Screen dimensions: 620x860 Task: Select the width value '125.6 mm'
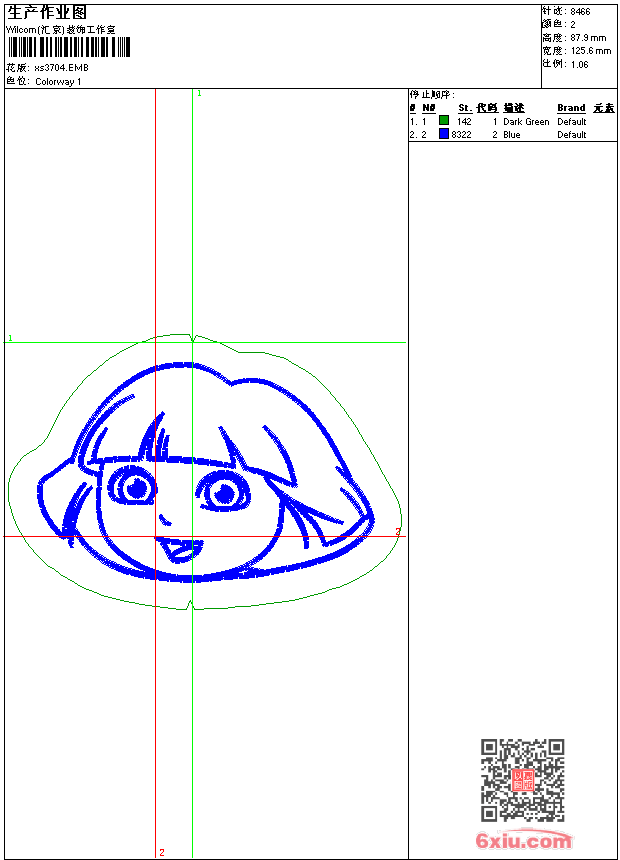[591, 51]
